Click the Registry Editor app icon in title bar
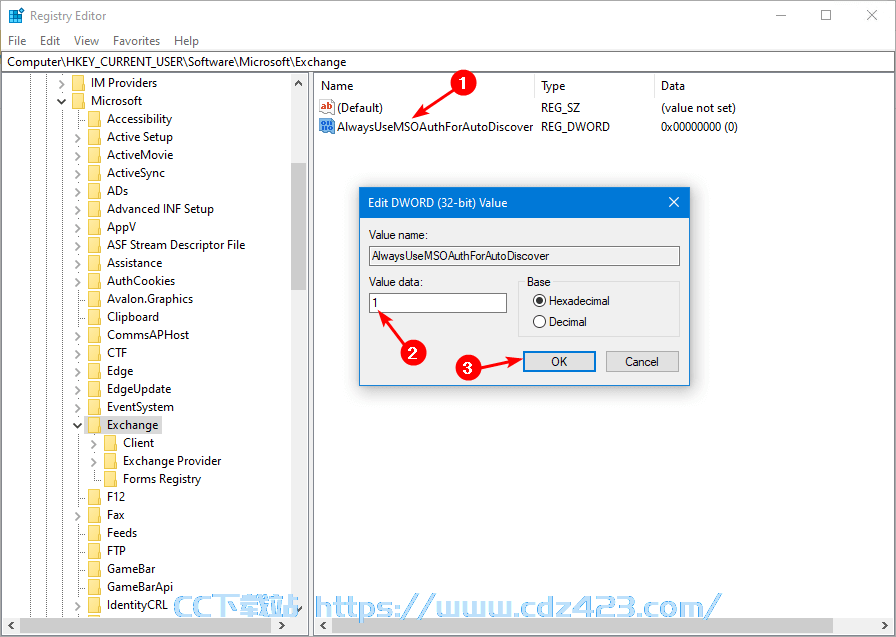The image size is (896, 637). point(16,15)
